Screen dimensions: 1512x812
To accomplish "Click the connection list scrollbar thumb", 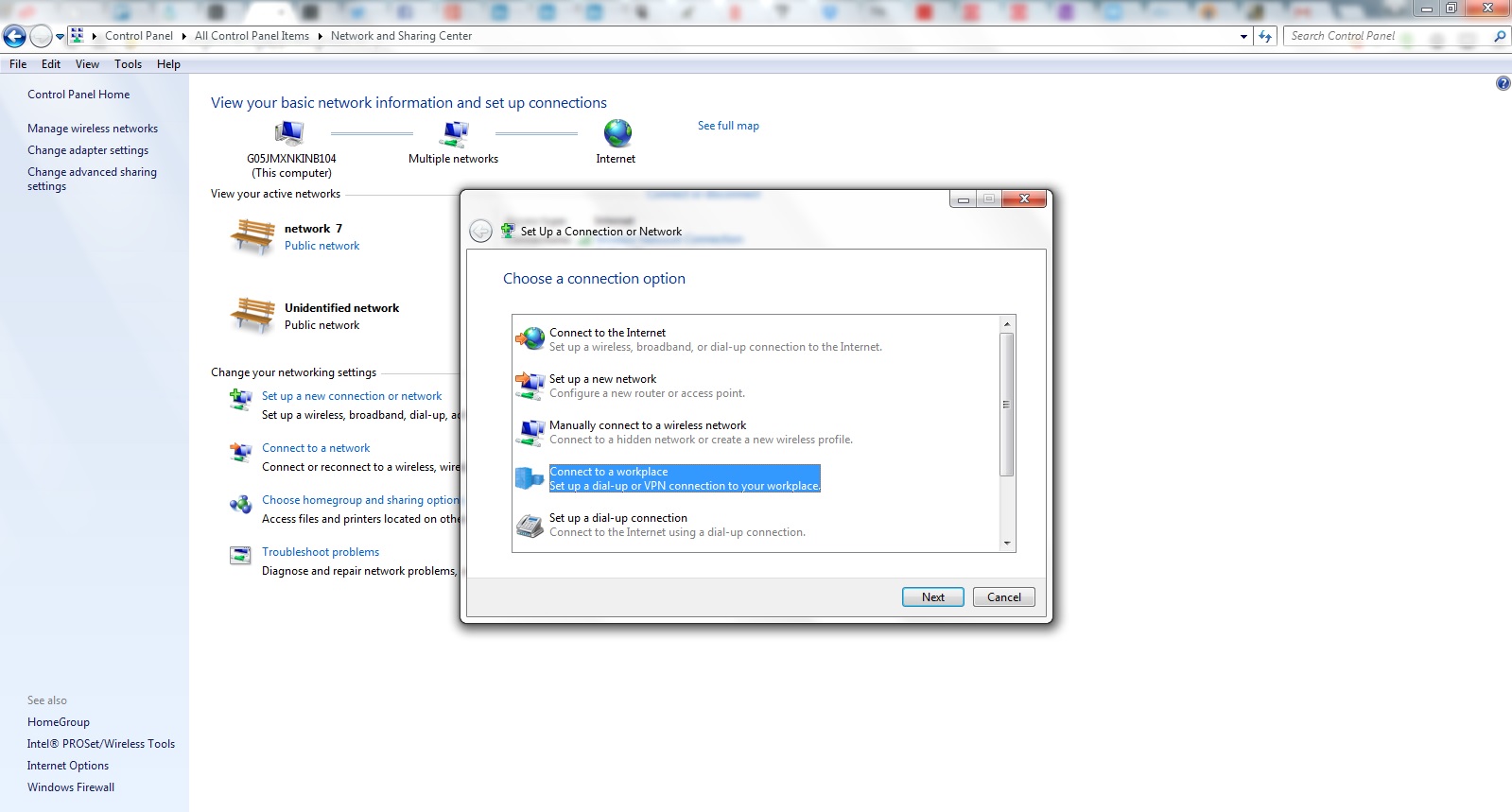I will click(x=1007, y=405).
